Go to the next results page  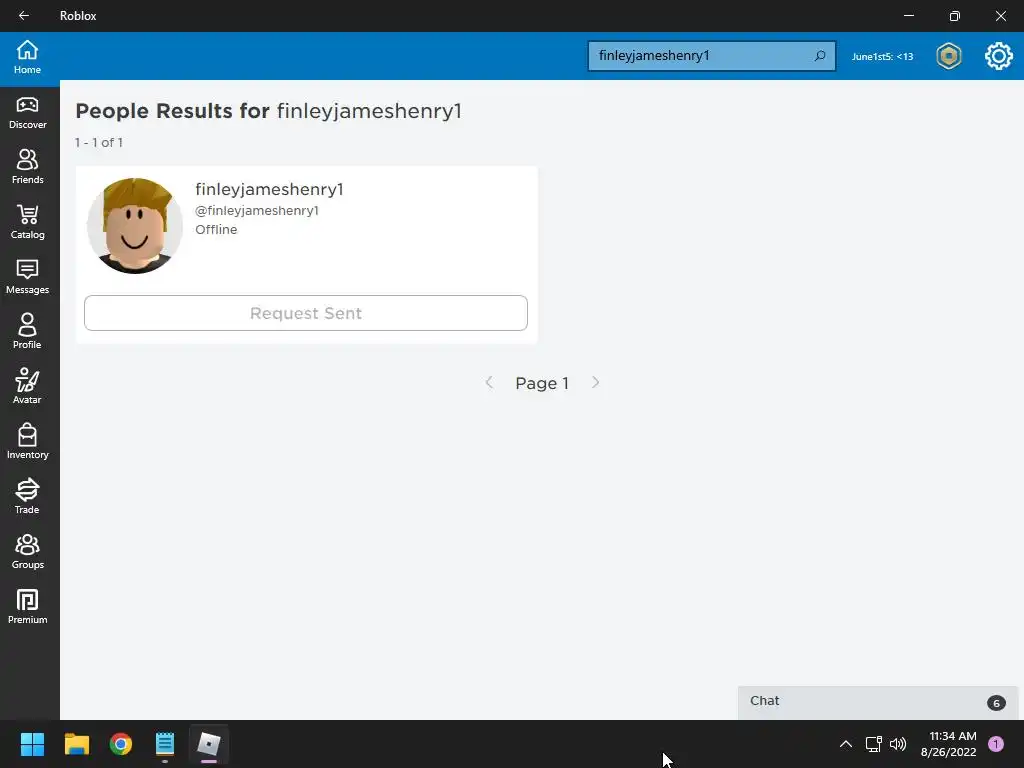coord(595,383)
